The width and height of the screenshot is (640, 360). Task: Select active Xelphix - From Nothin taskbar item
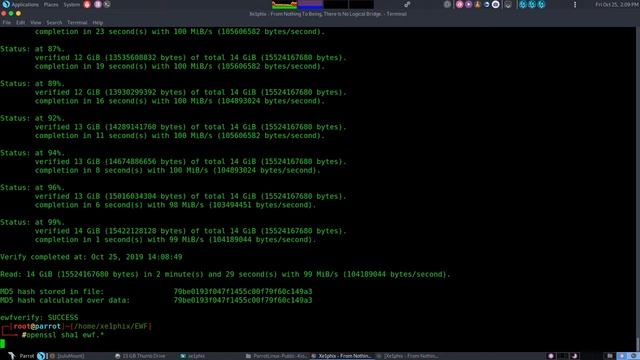[x=341, y=356]
